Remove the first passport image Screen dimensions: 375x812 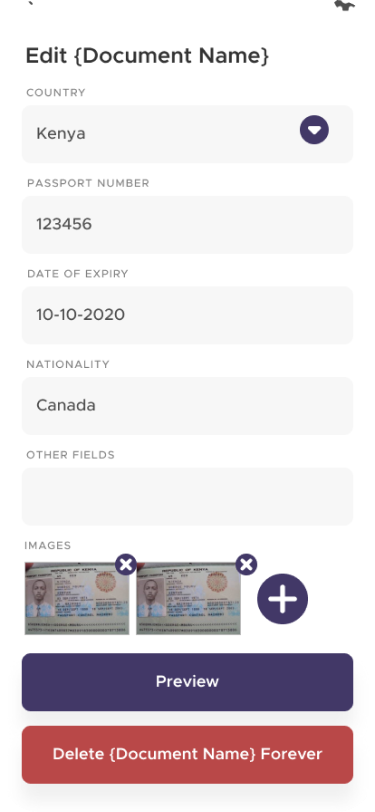[x=126, y=564]
